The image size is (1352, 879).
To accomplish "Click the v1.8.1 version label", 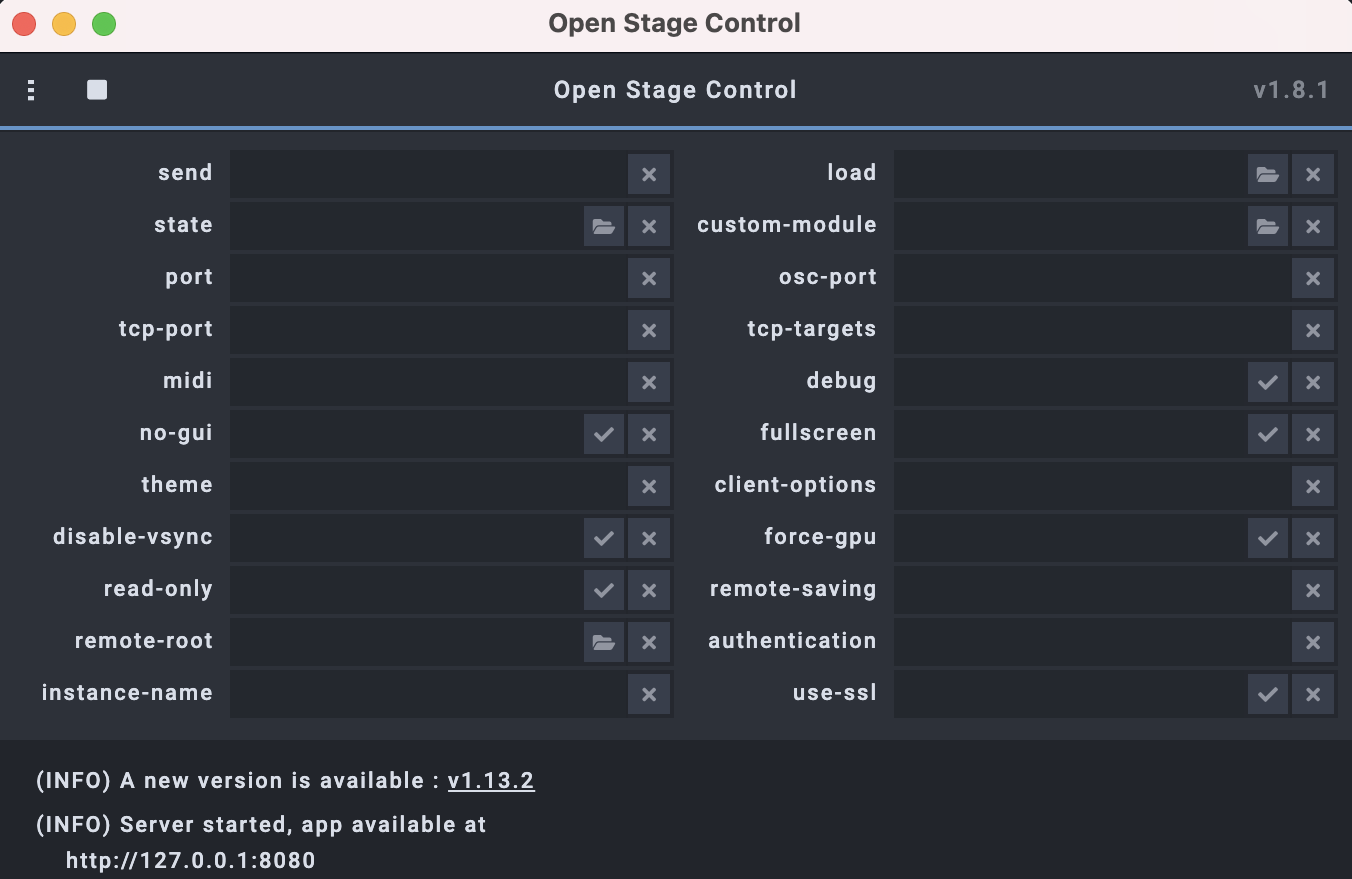I will pyautogui.click(x=1291, y=90).
